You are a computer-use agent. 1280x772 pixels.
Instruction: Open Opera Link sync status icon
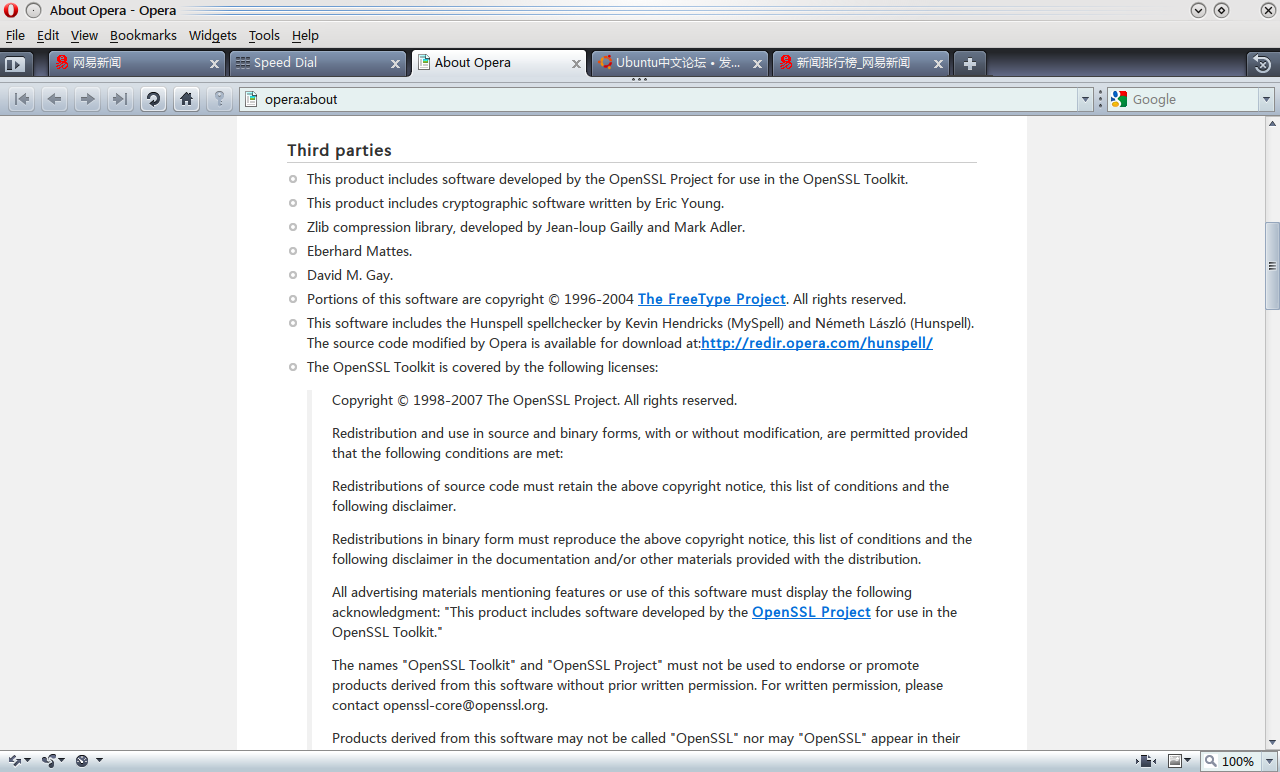pyautogui.click(x=13, y=761)
